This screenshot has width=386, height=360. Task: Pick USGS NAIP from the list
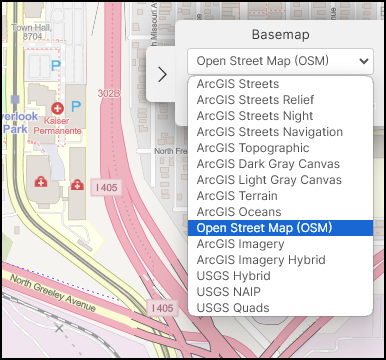click(280, 292)
